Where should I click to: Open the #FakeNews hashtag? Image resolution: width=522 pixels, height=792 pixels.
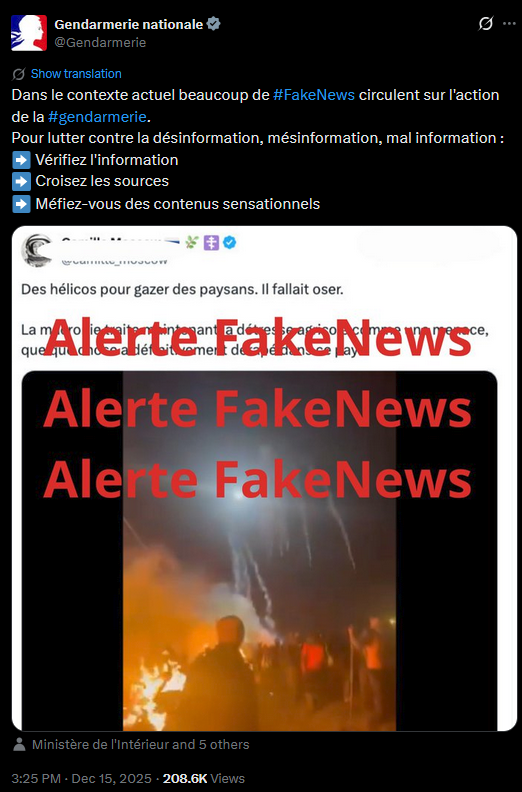[x=314, y=95]
